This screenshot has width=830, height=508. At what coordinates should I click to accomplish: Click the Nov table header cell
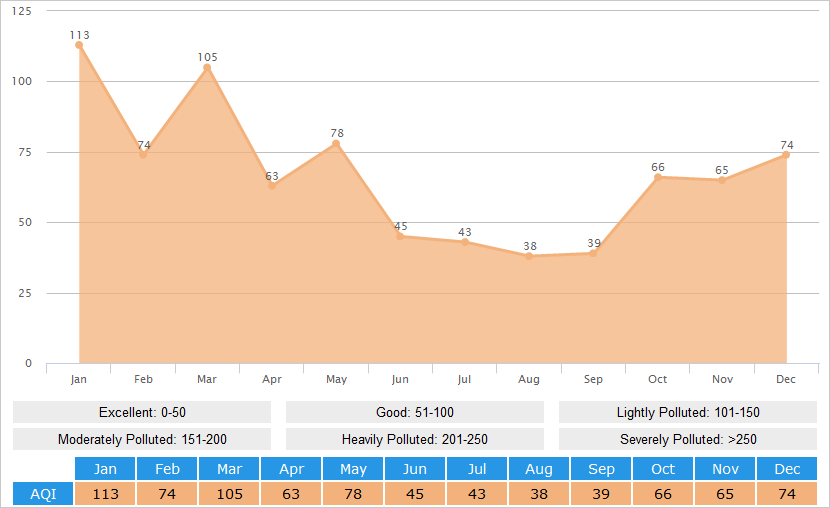point(725,469)
